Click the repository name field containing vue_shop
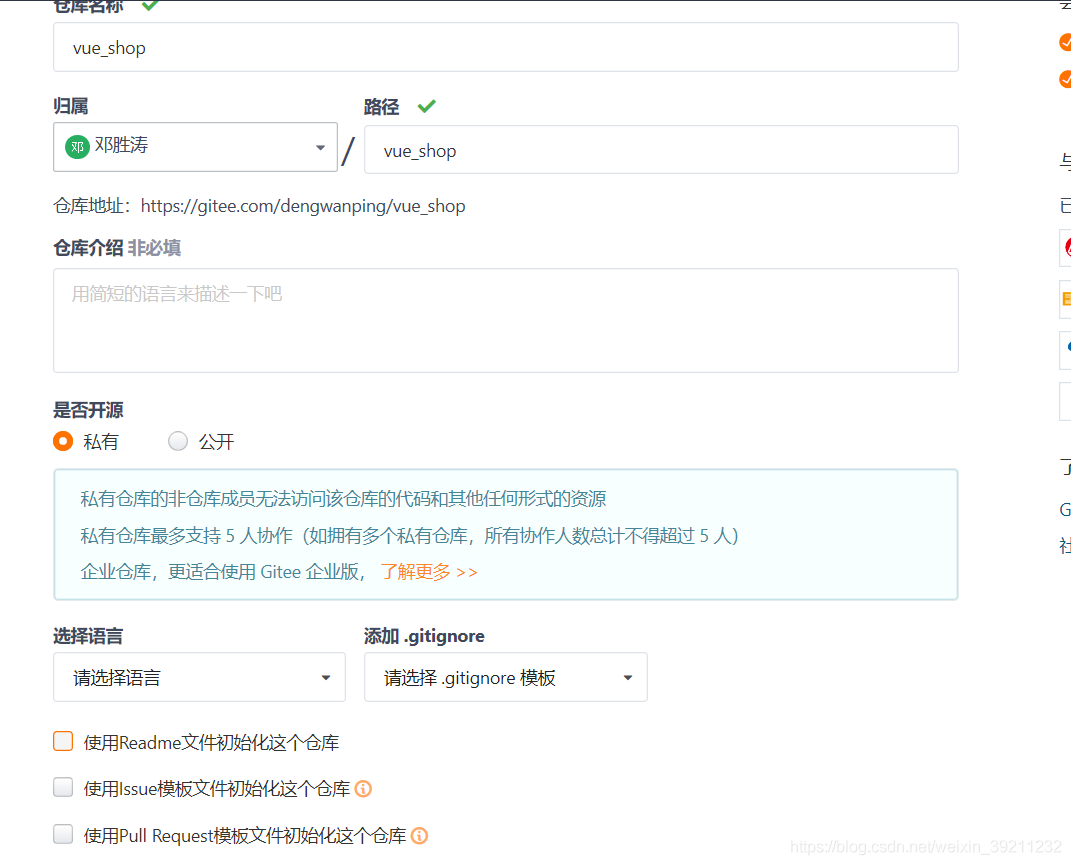 pyautogui.click(x=505, y=47)
